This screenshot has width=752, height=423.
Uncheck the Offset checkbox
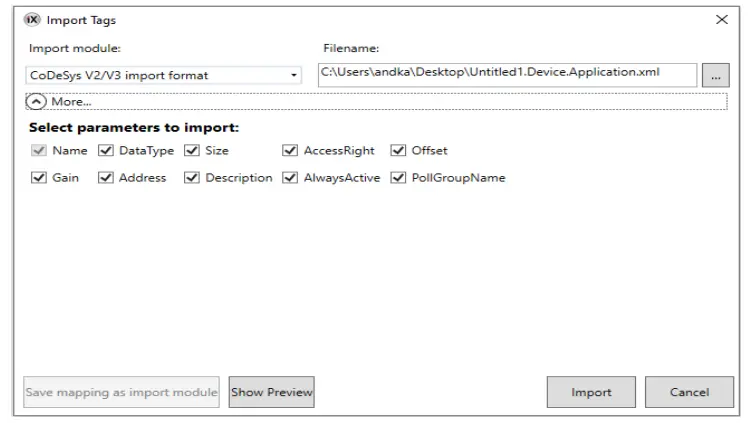[398, 151]
